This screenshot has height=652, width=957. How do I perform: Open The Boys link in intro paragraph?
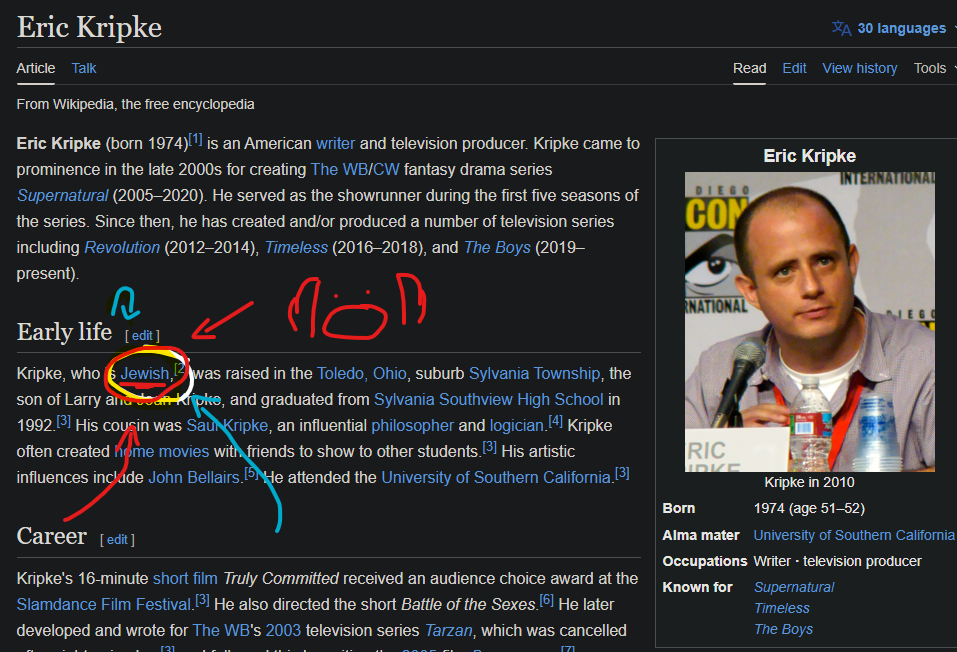tap(497, 247)
